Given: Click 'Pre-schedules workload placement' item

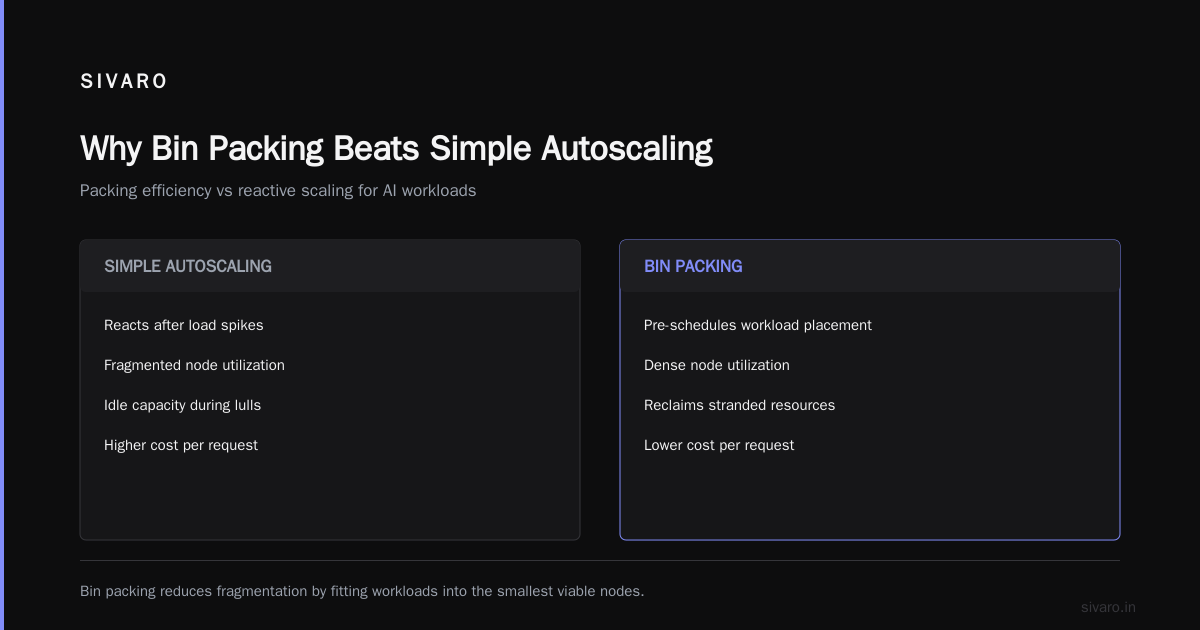Looking at the screenshot, I should click(758, 325).
